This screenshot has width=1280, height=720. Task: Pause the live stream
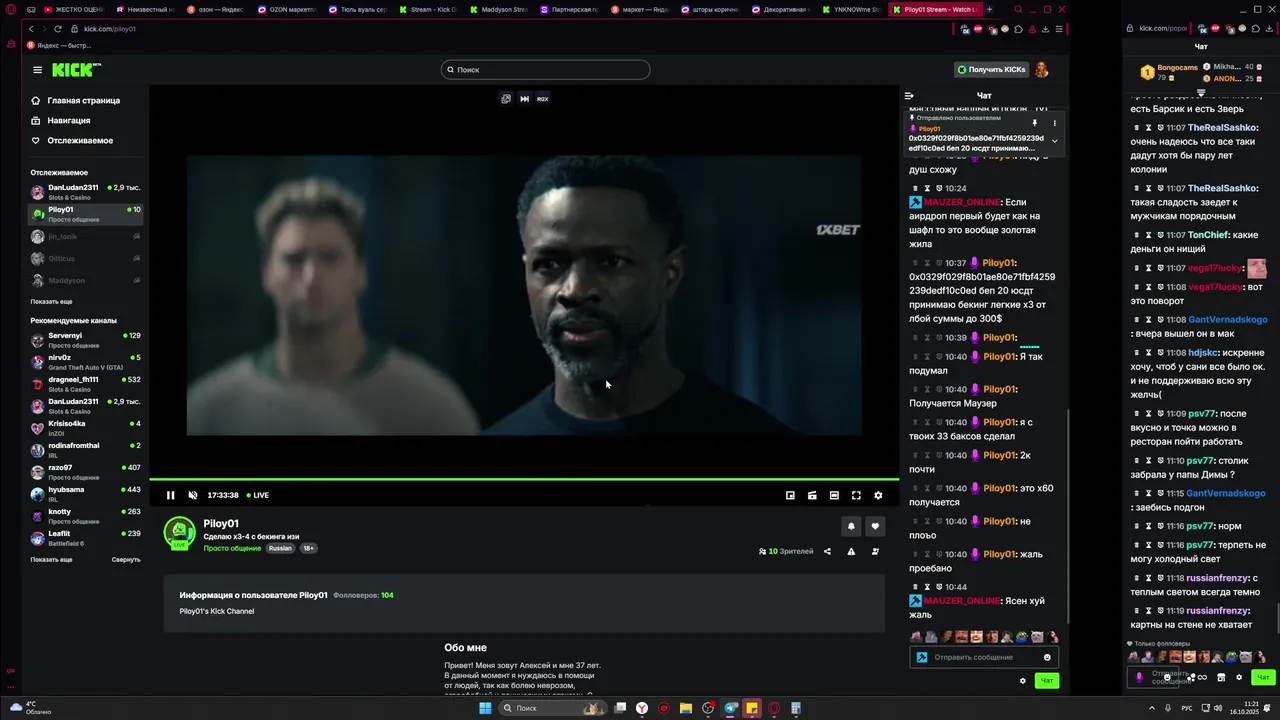coord(170,495)
